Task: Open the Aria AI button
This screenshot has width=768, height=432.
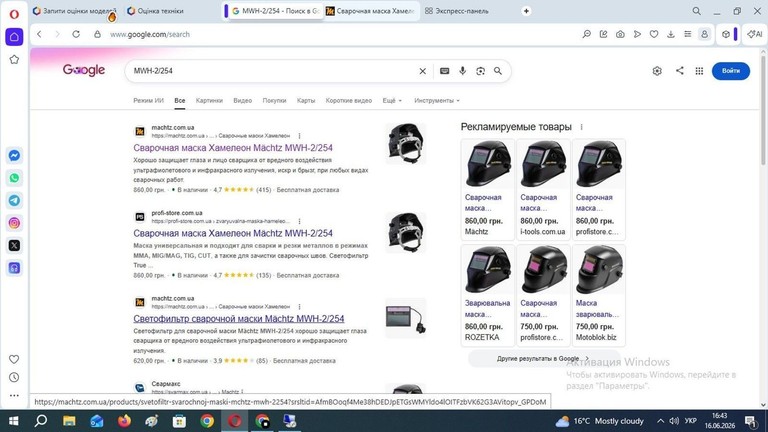Action: coord(755,34)
